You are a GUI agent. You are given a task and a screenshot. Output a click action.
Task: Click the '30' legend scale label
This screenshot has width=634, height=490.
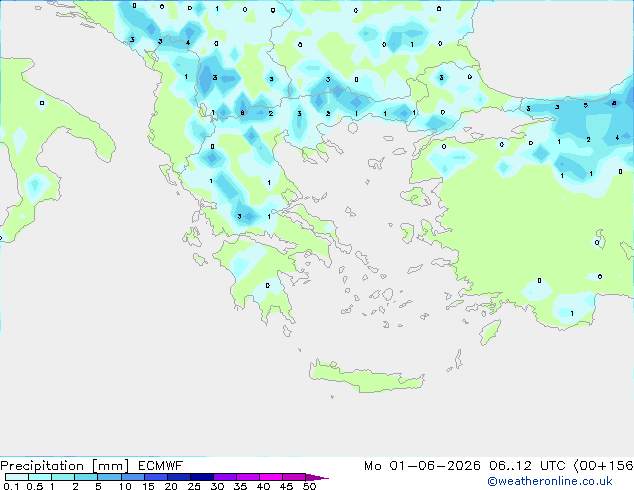click(217, 486)
